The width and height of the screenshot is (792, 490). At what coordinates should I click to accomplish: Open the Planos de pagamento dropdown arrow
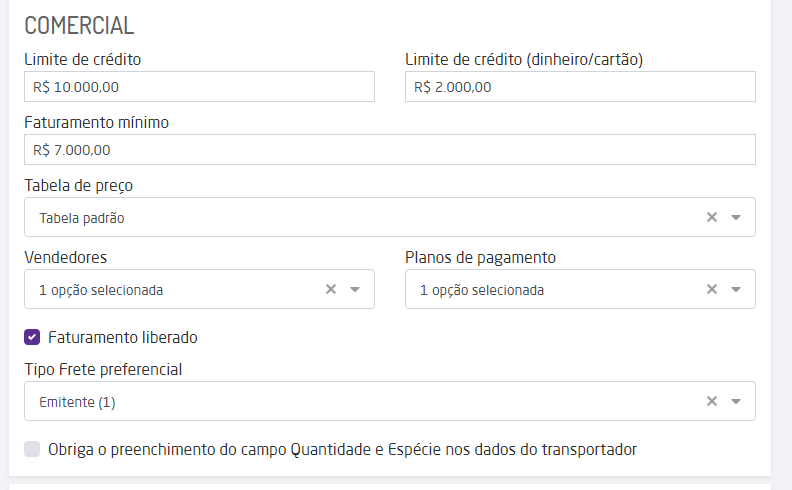click(736, 290)
